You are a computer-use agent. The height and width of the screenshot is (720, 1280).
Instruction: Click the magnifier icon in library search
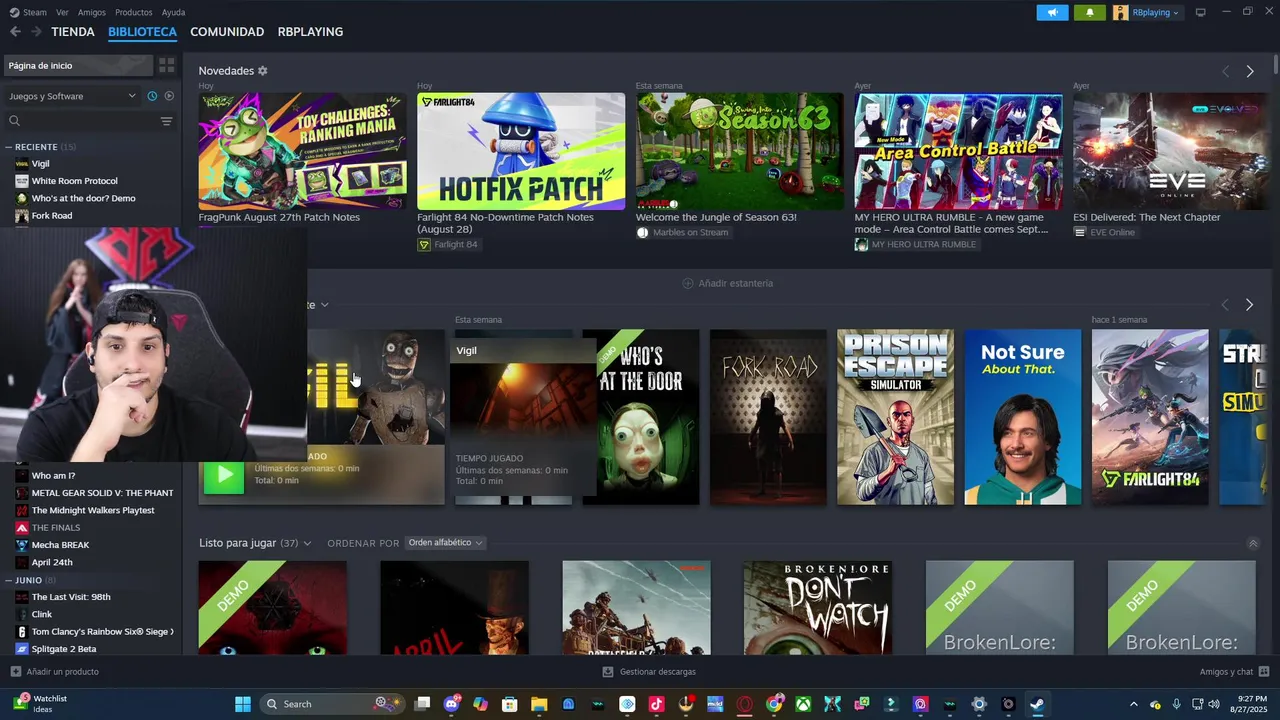point(14,121)
